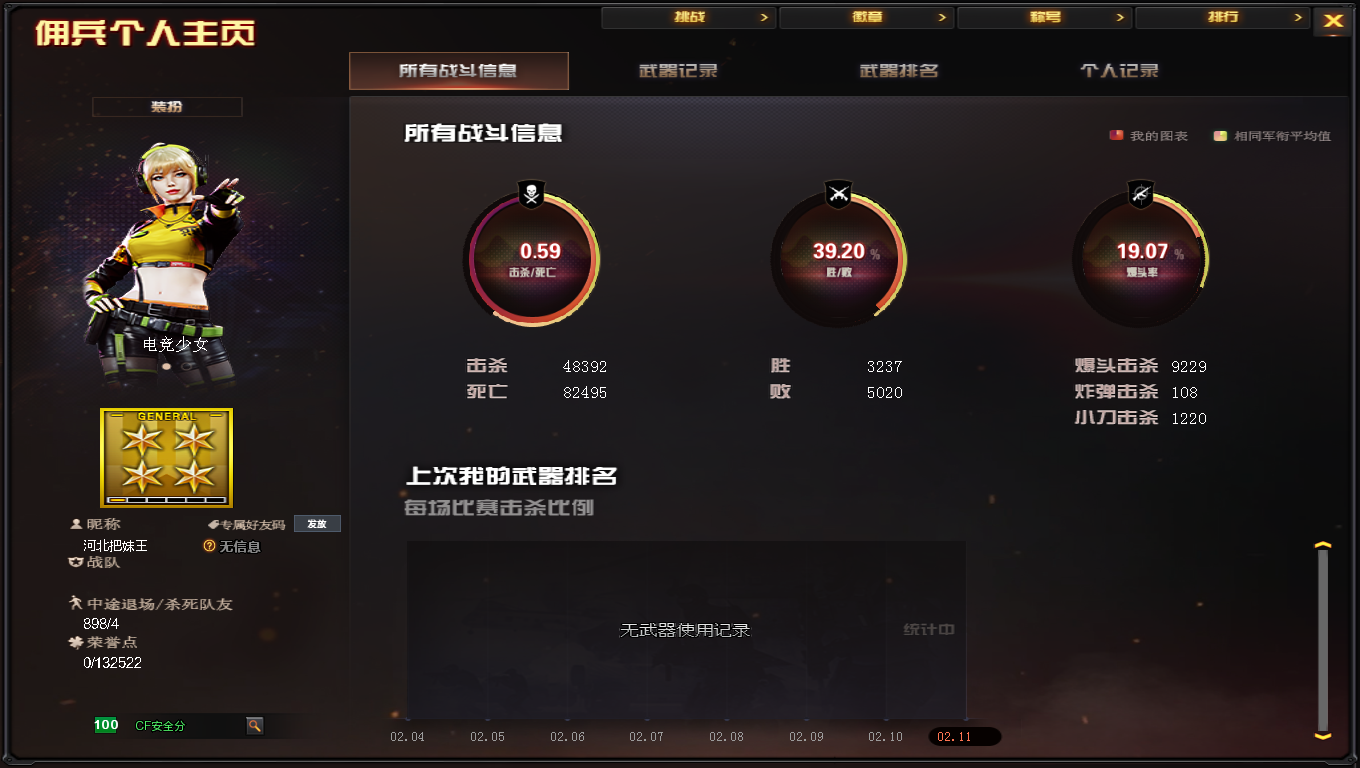The image size is (1360, 768).
Task: Click the headshot rate rifle icon
Action: click(x=1141, y=195)
